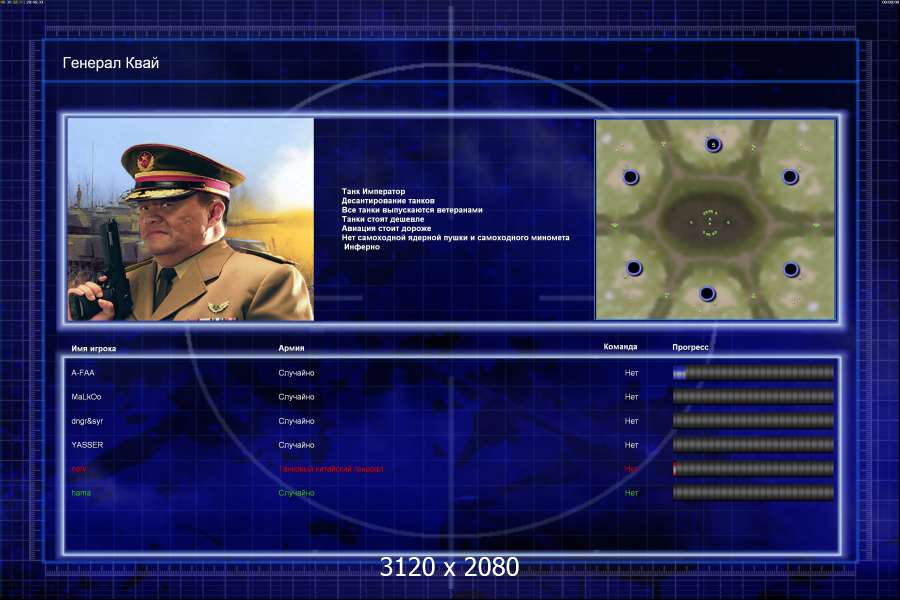Click the 'Инферно' line

coord(362,246)
